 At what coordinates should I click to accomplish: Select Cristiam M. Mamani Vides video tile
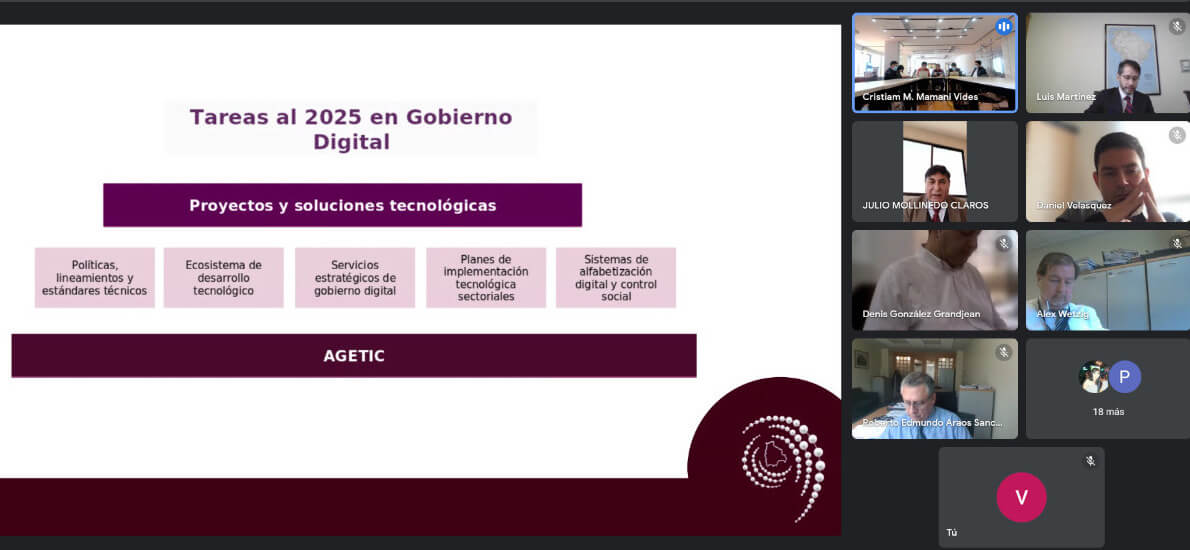pos(934,63)
